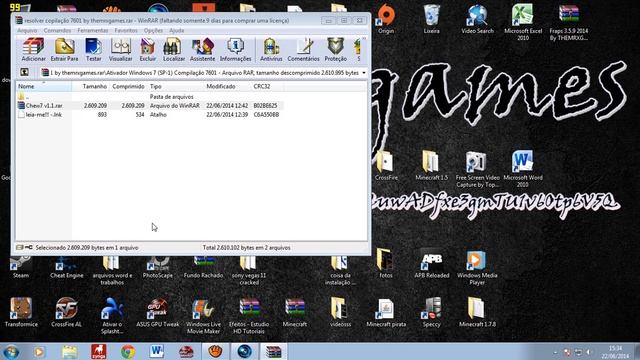Open Word from the taskbar
Viewport: 640px width, 360px height.
(x=156, y=351)
